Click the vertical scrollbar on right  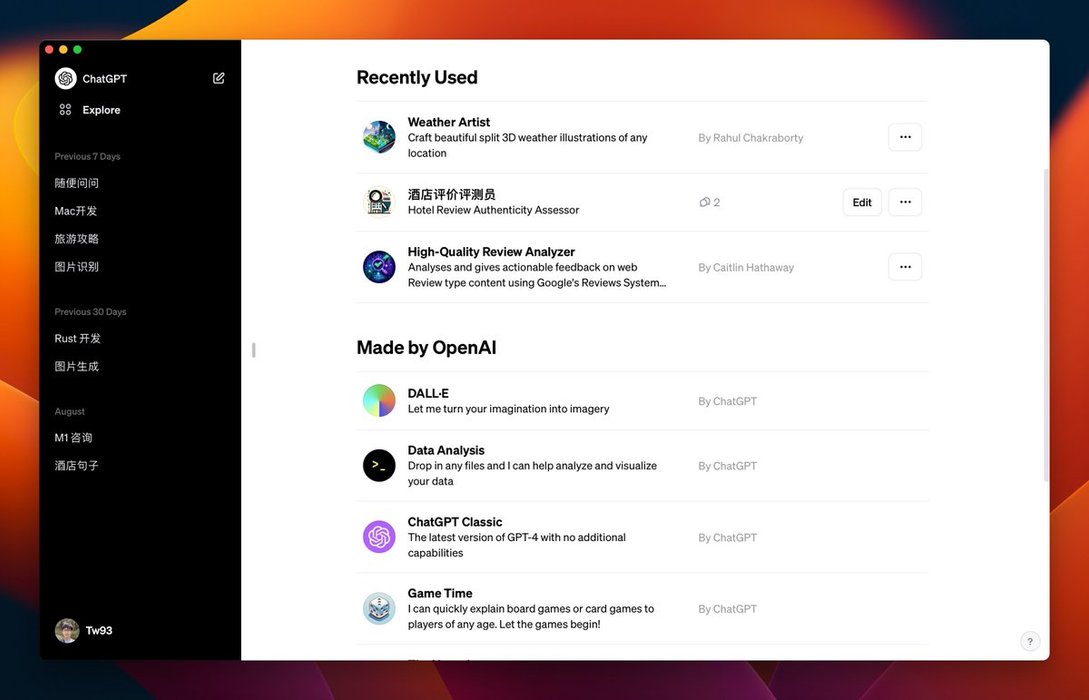point(1045,320)
